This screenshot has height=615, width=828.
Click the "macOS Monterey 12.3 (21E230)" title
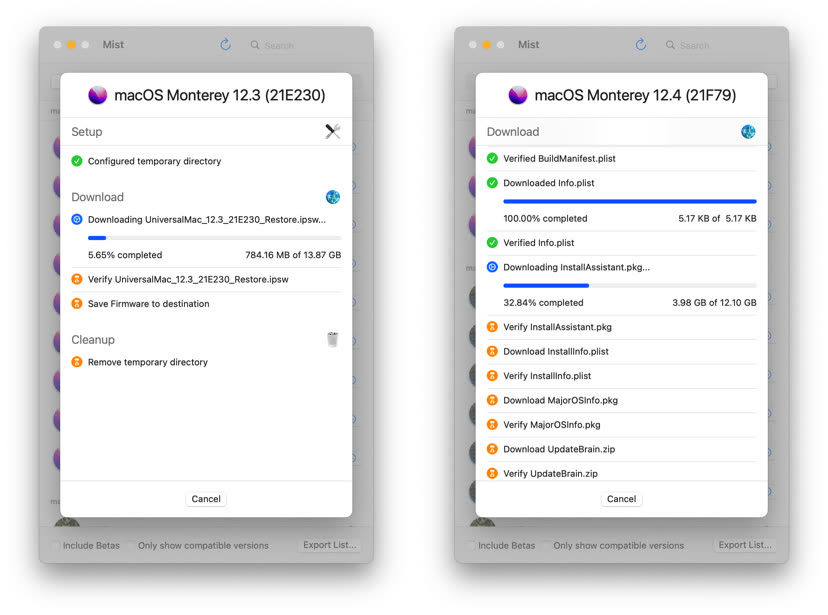coord(220,95)
